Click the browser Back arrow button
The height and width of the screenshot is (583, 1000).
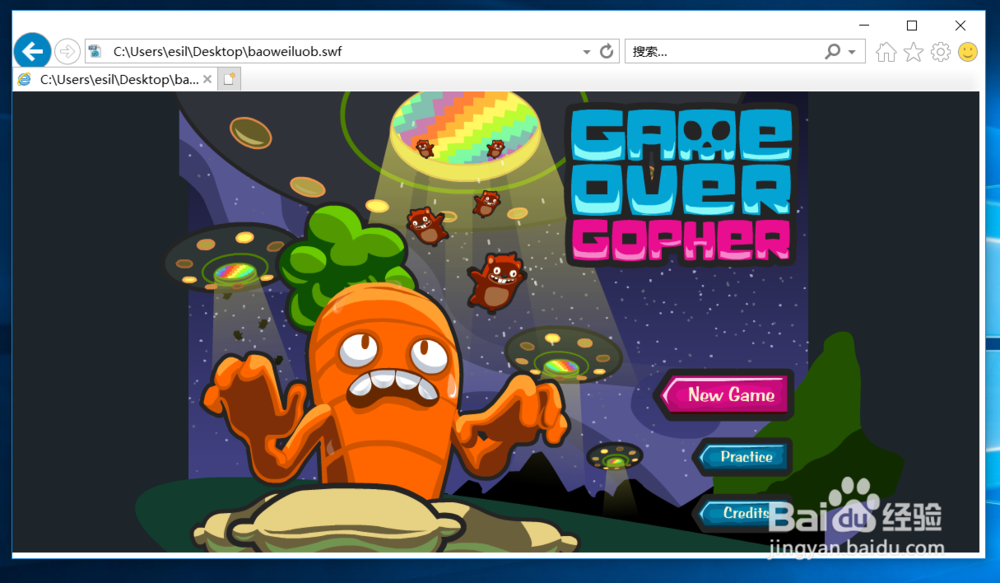point(32,51)
